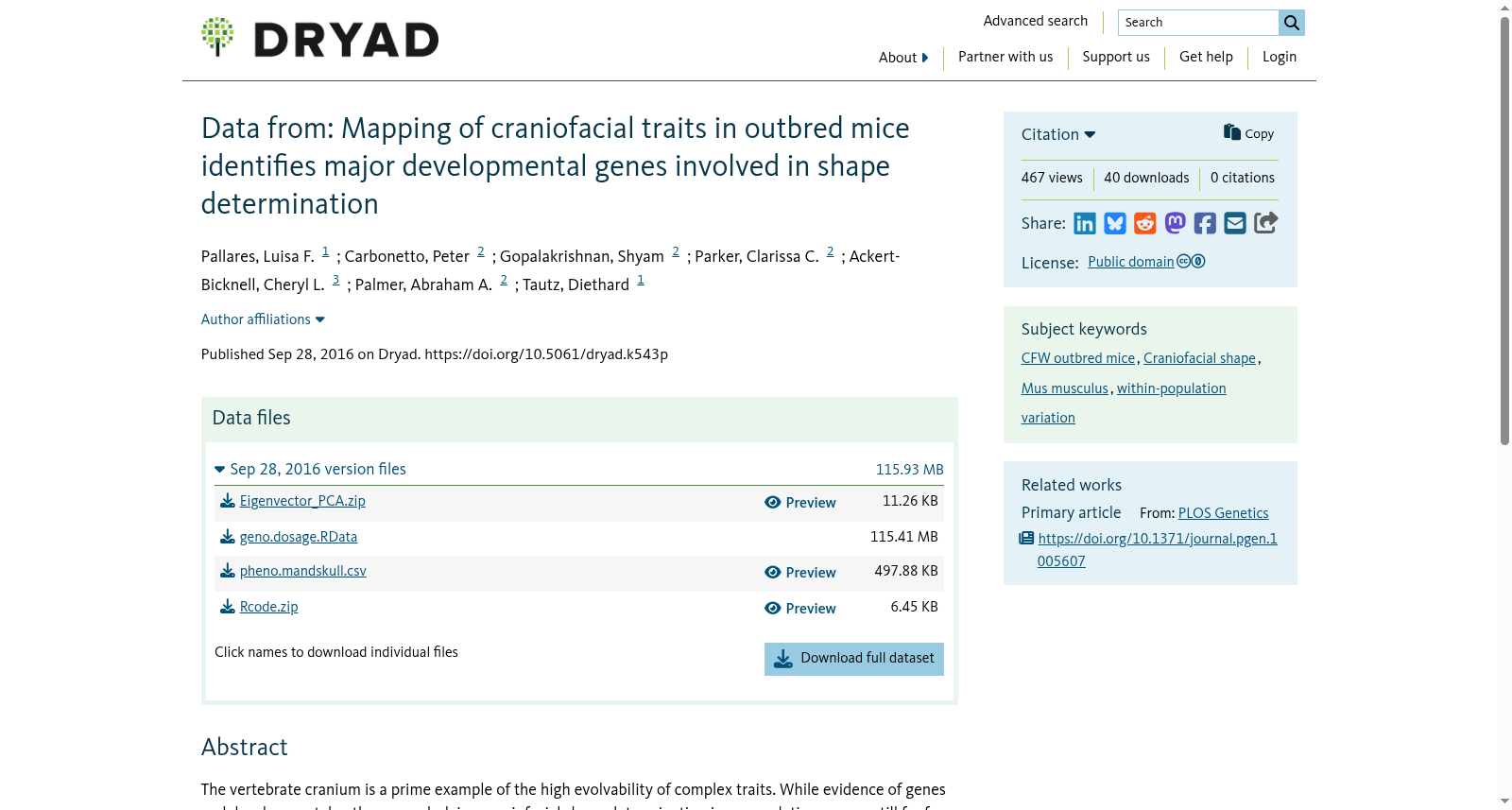1512x810 pixels.
Task: Preview the pheno.mandskull.csv file
Action: point(800,573)
